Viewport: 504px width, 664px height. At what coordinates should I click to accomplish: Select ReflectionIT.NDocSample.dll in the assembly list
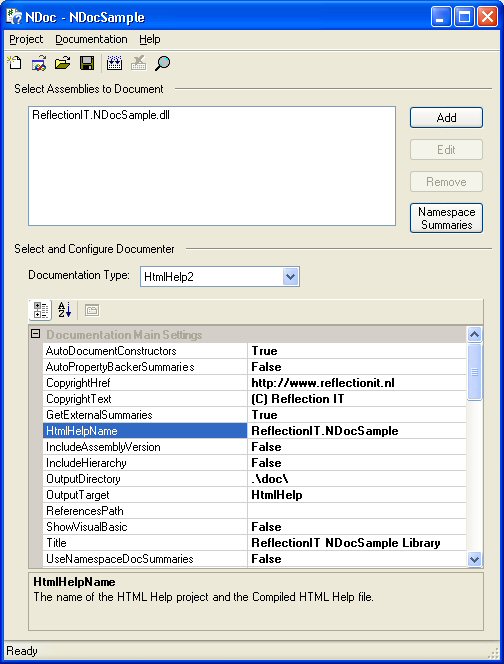click(x=101, y=115)
